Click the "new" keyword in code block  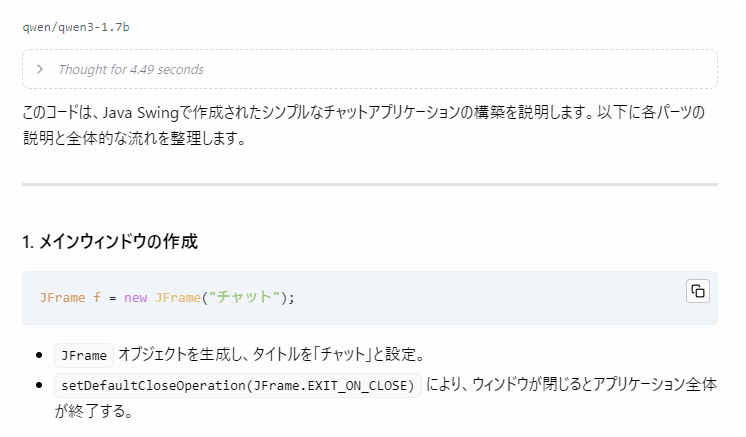pyautogui.click(x=135, y=298)
